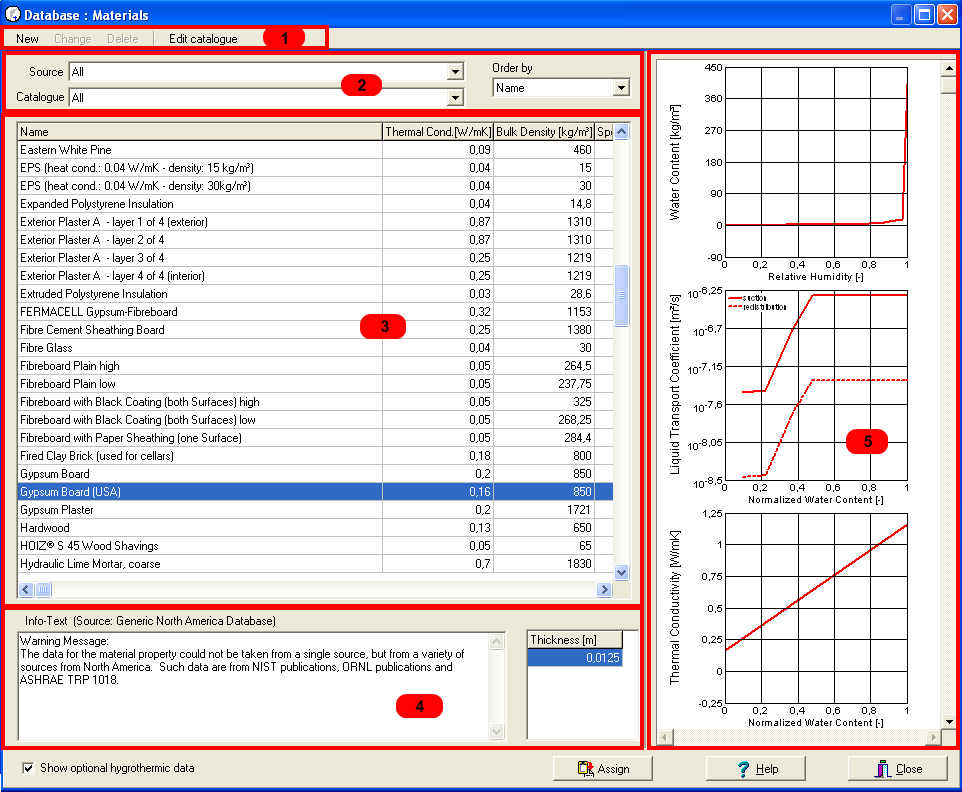The image size is (962, 792).
Task: Select the Thickness value 0,0125
Action: [575, 658]
